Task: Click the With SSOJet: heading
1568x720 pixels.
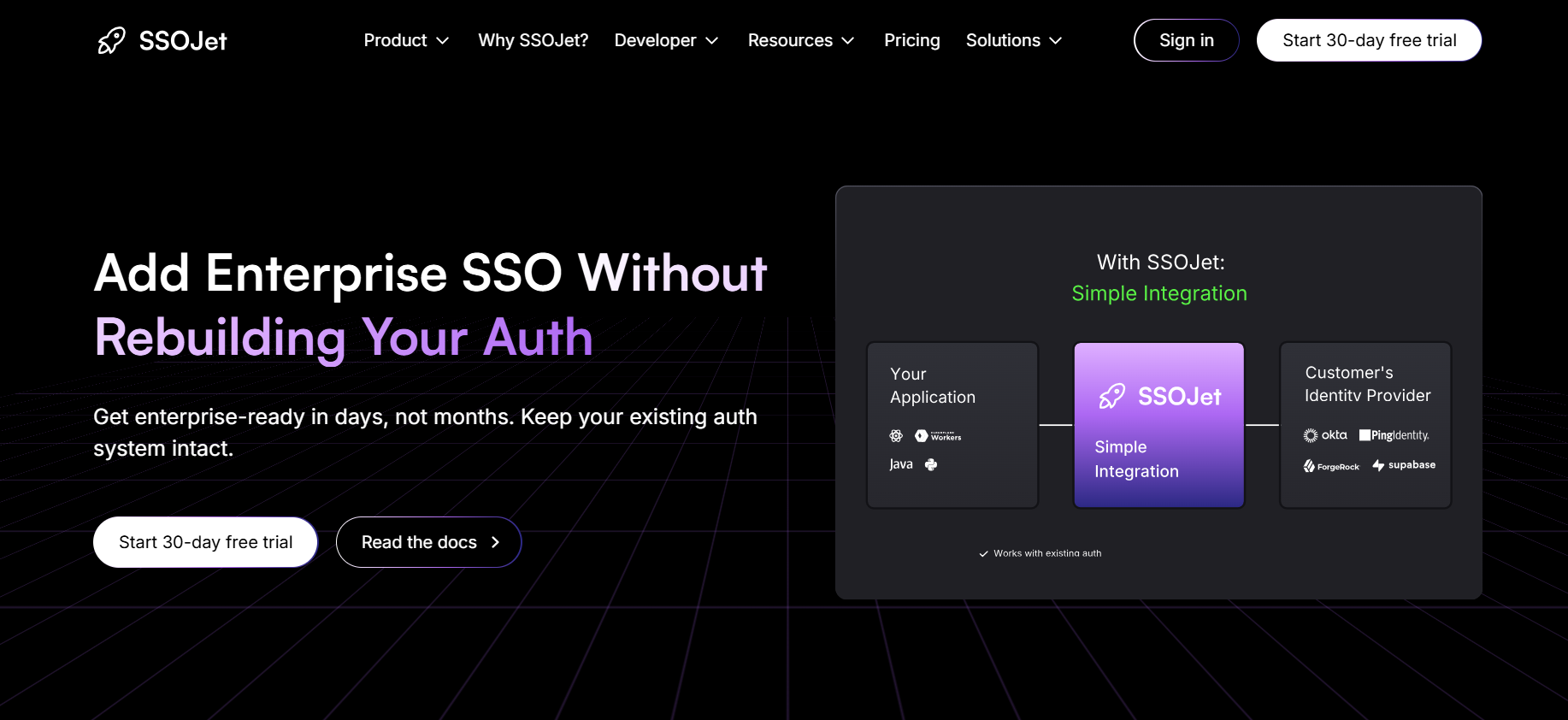Action: click(1161, 263)
